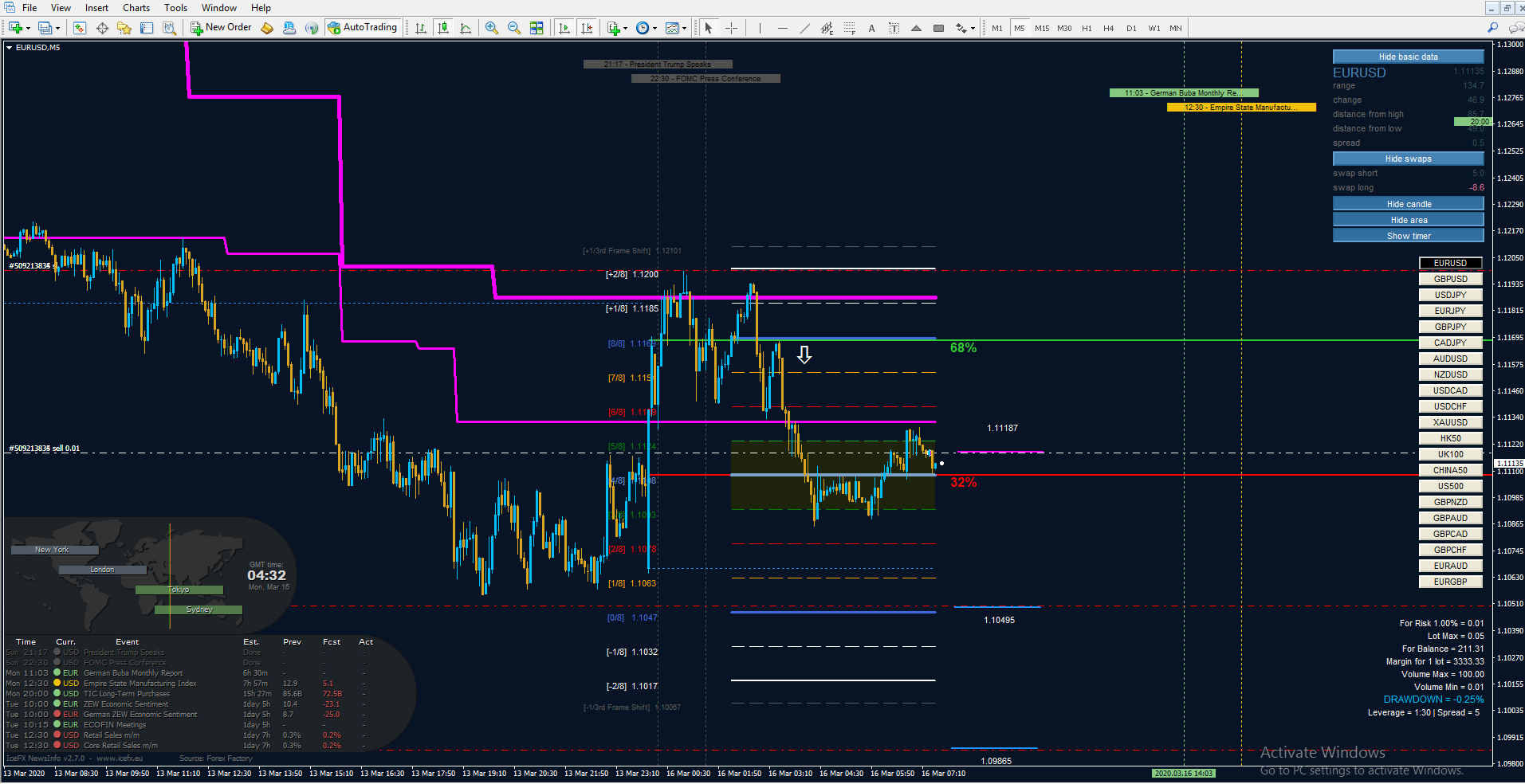
Task: Toggle the chart shift icon
Action: click(x=587, y=28)
